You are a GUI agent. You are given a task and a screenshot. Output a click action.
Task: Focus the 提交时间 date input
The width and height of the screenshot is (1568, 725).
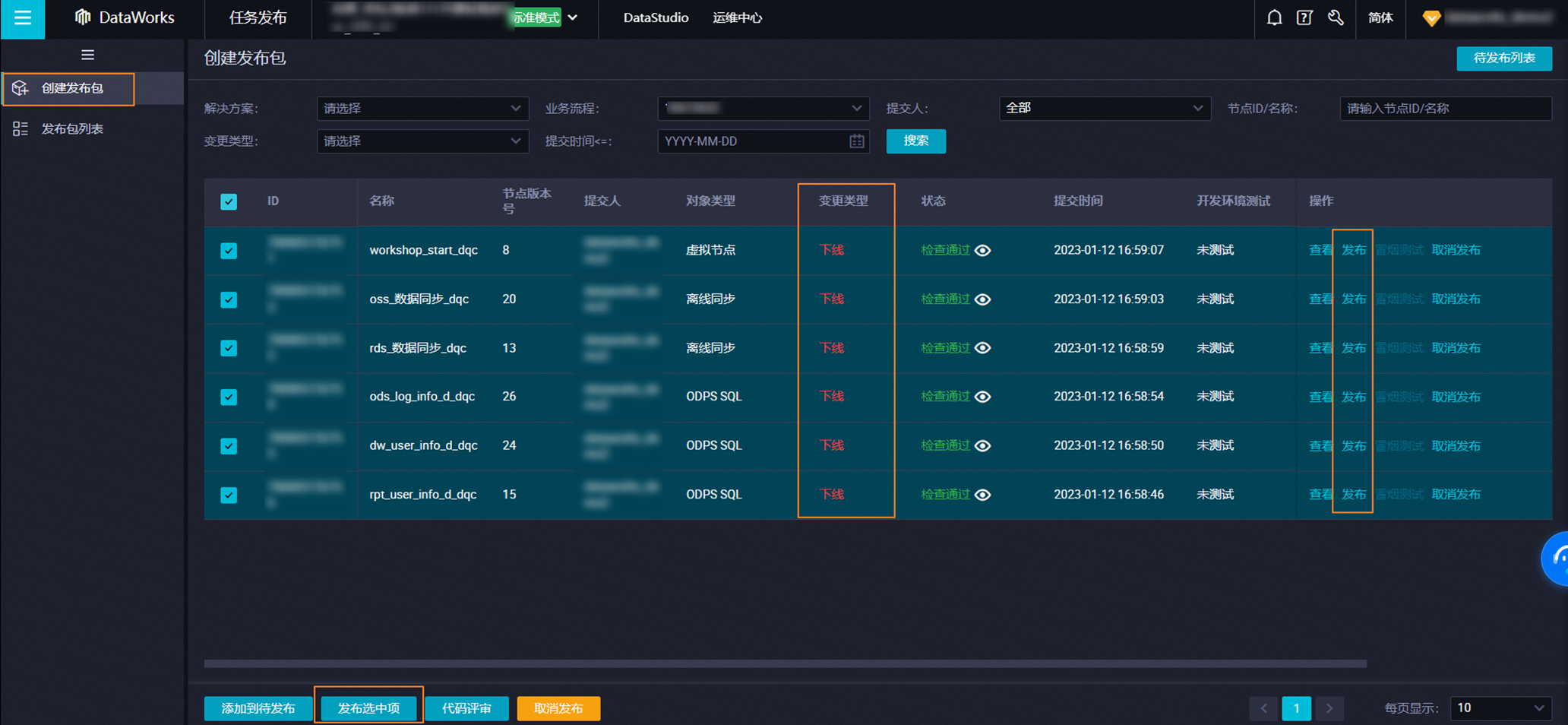[763, 141]
